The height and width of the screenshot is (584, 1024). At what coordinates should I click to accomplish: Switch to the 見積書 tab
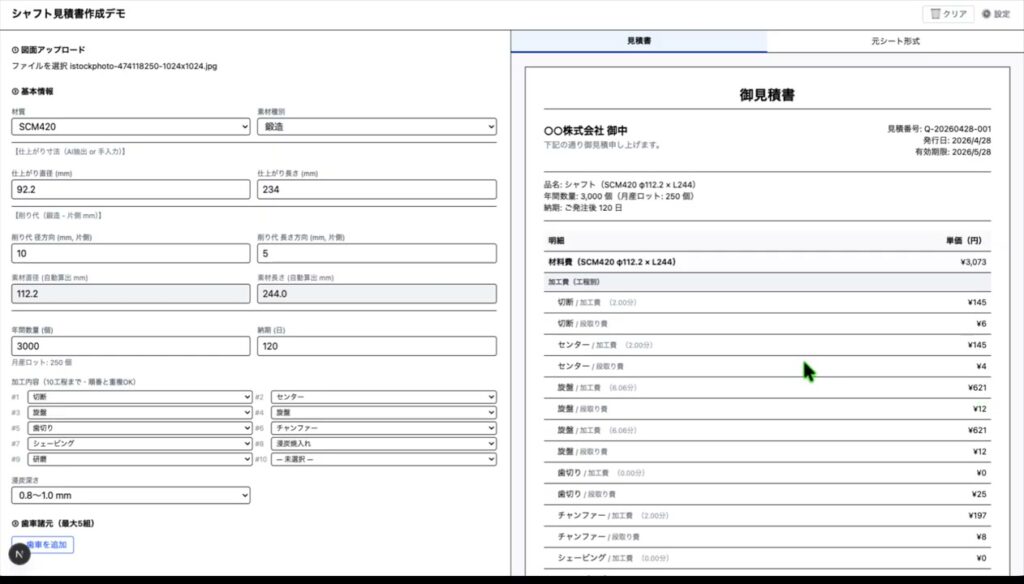(639, 42)
